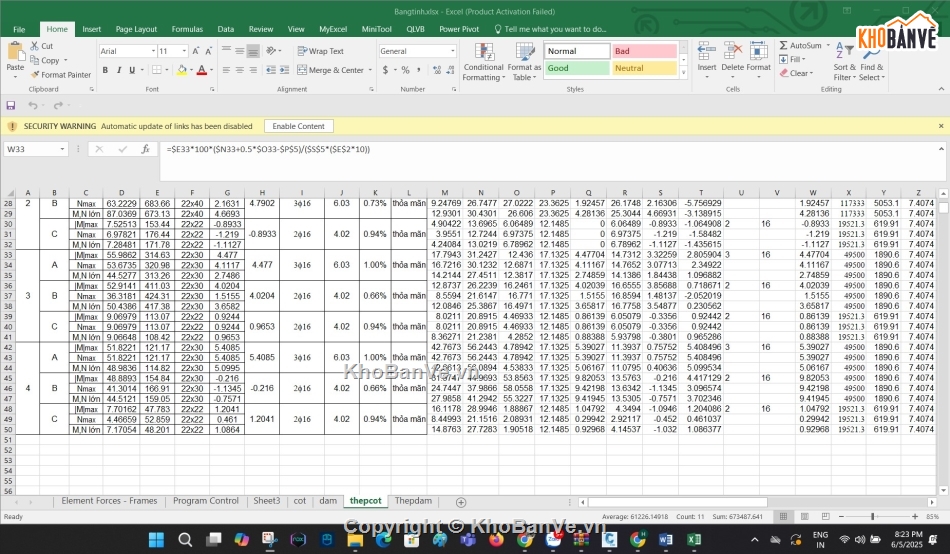Viewport: 950px width, 554px height.
Task: Open the Orientation text angle menu
Action: 273,51
